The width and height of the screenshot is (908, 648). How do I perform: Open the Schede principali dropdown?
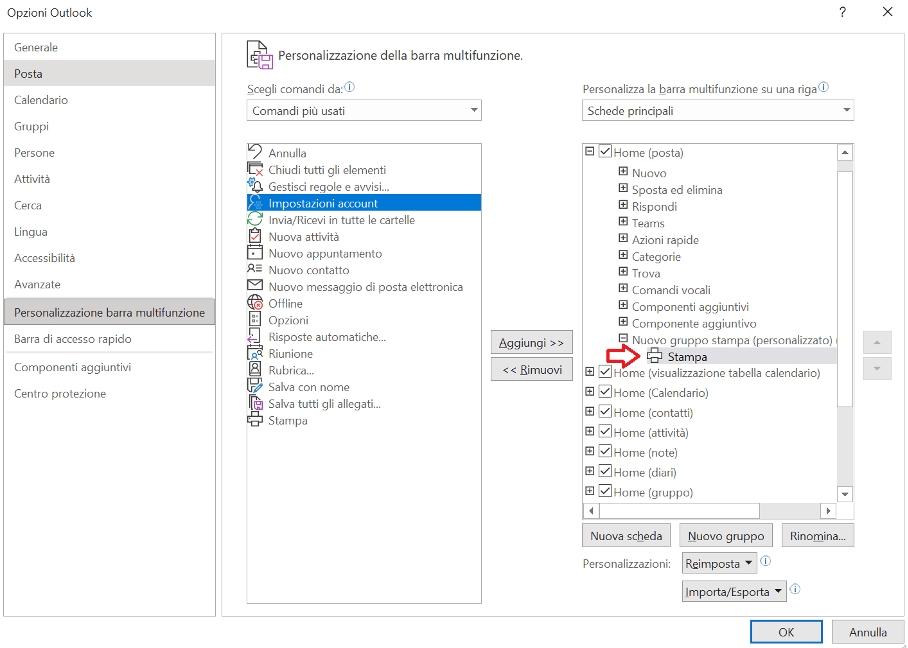(x=717, y=110)
